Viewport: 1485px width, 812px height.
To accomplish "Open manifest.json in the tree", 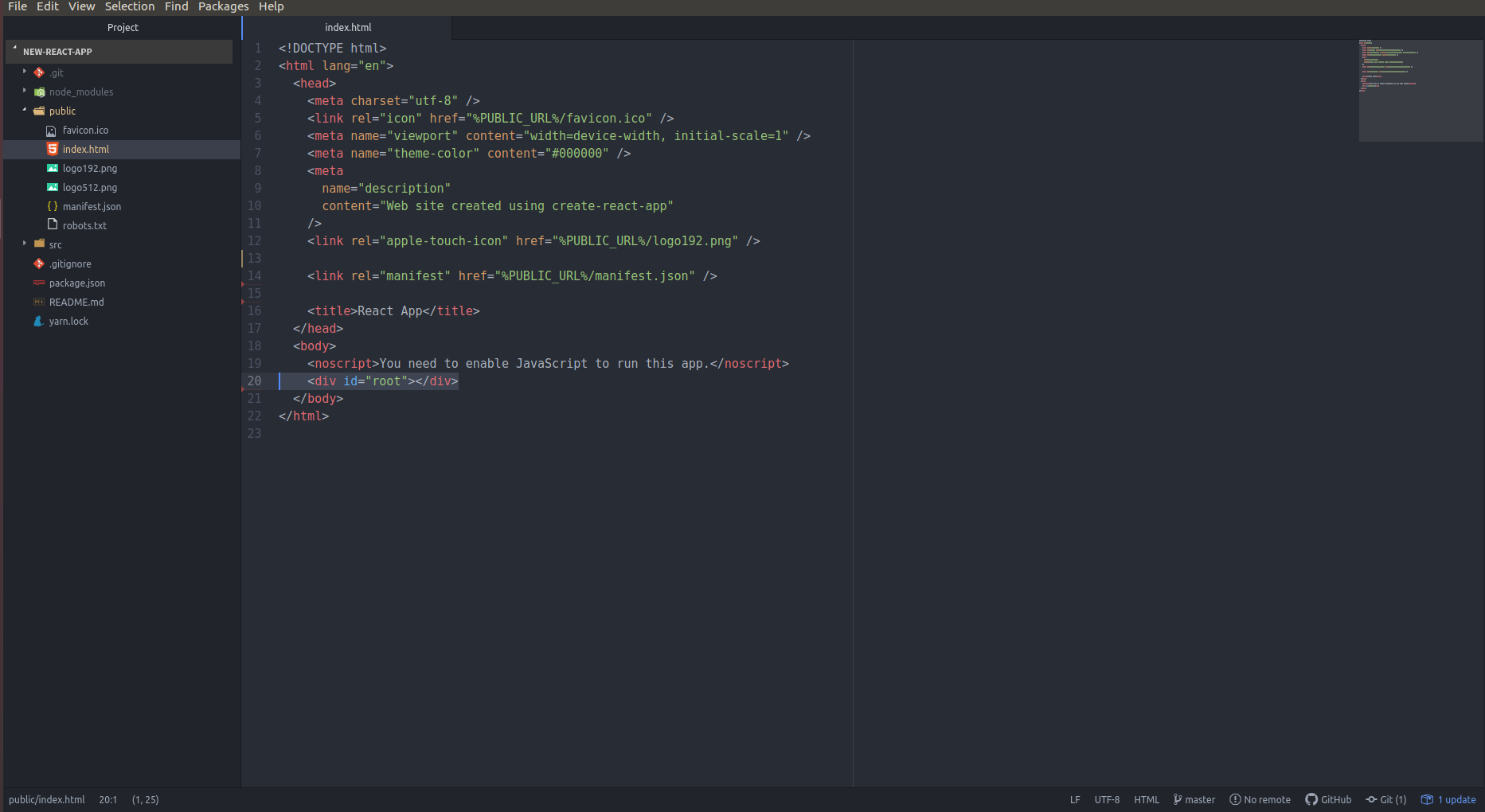I will pyautogui.click(x=92, y=206).
